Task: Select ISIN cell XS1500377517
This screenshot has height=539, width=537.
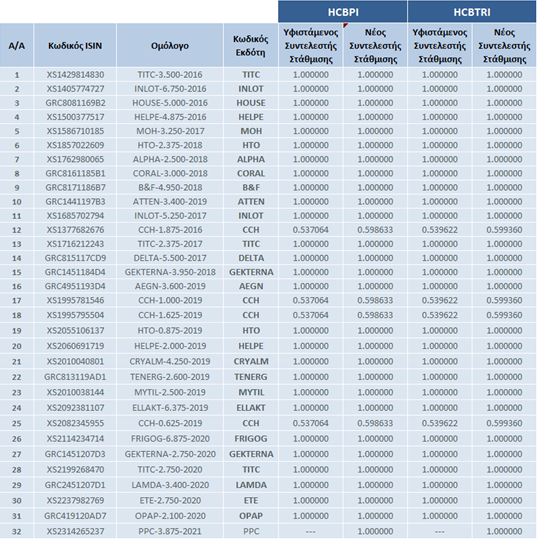Action: [x=75, y=117]
